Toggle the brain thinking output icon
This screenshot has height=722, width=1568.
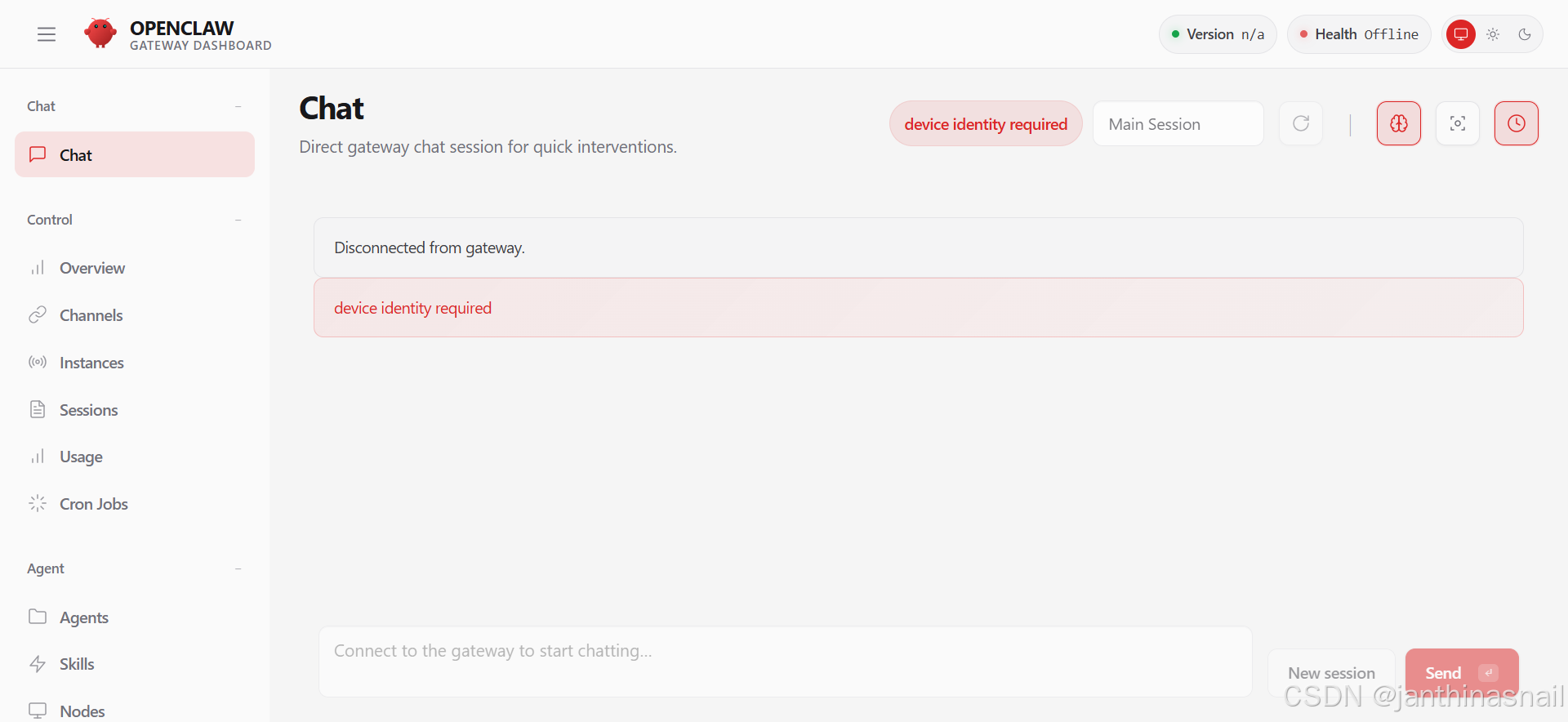pyautogui.click(x=1399, y=123)
